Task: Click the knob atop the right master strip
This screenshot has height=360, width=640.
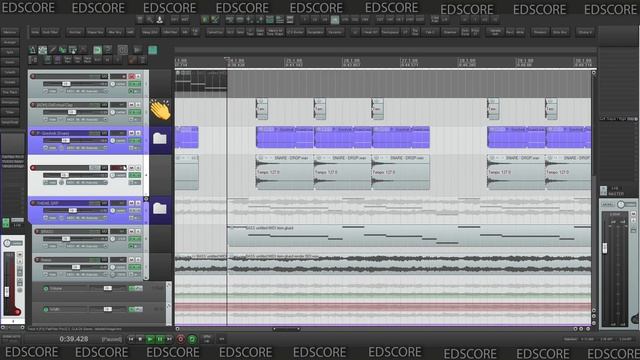Action: click(621, 204)
